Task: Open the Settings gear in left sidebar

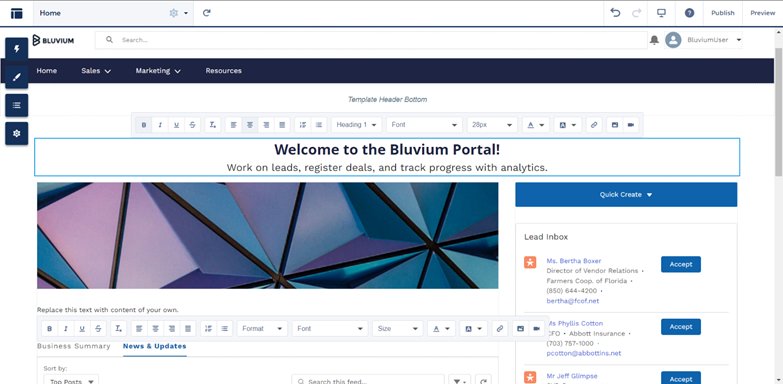Action: coord(17,134)
